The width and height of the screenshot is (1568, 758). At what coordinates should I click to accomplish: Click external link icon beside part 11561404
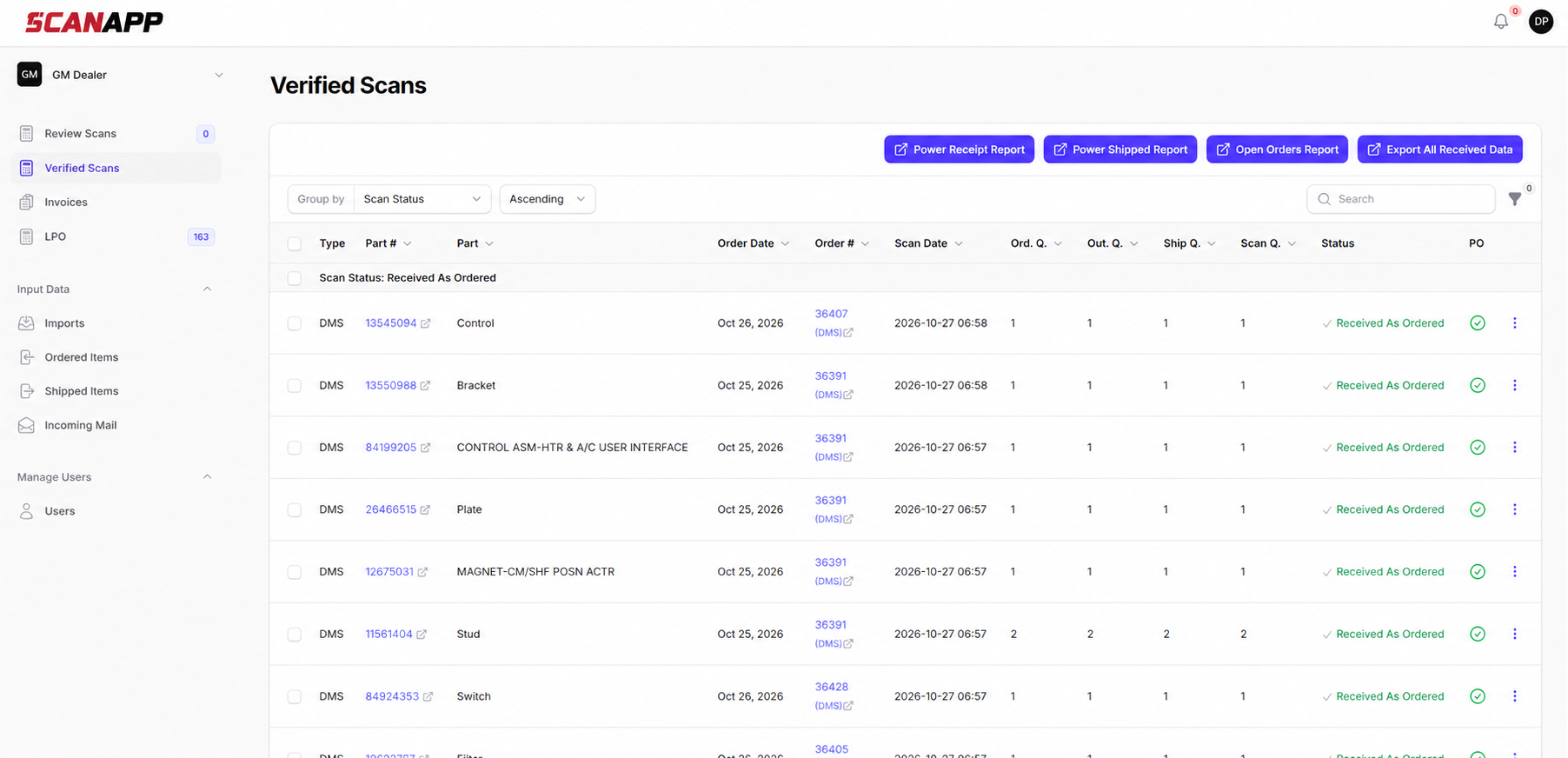click(422, 635)
